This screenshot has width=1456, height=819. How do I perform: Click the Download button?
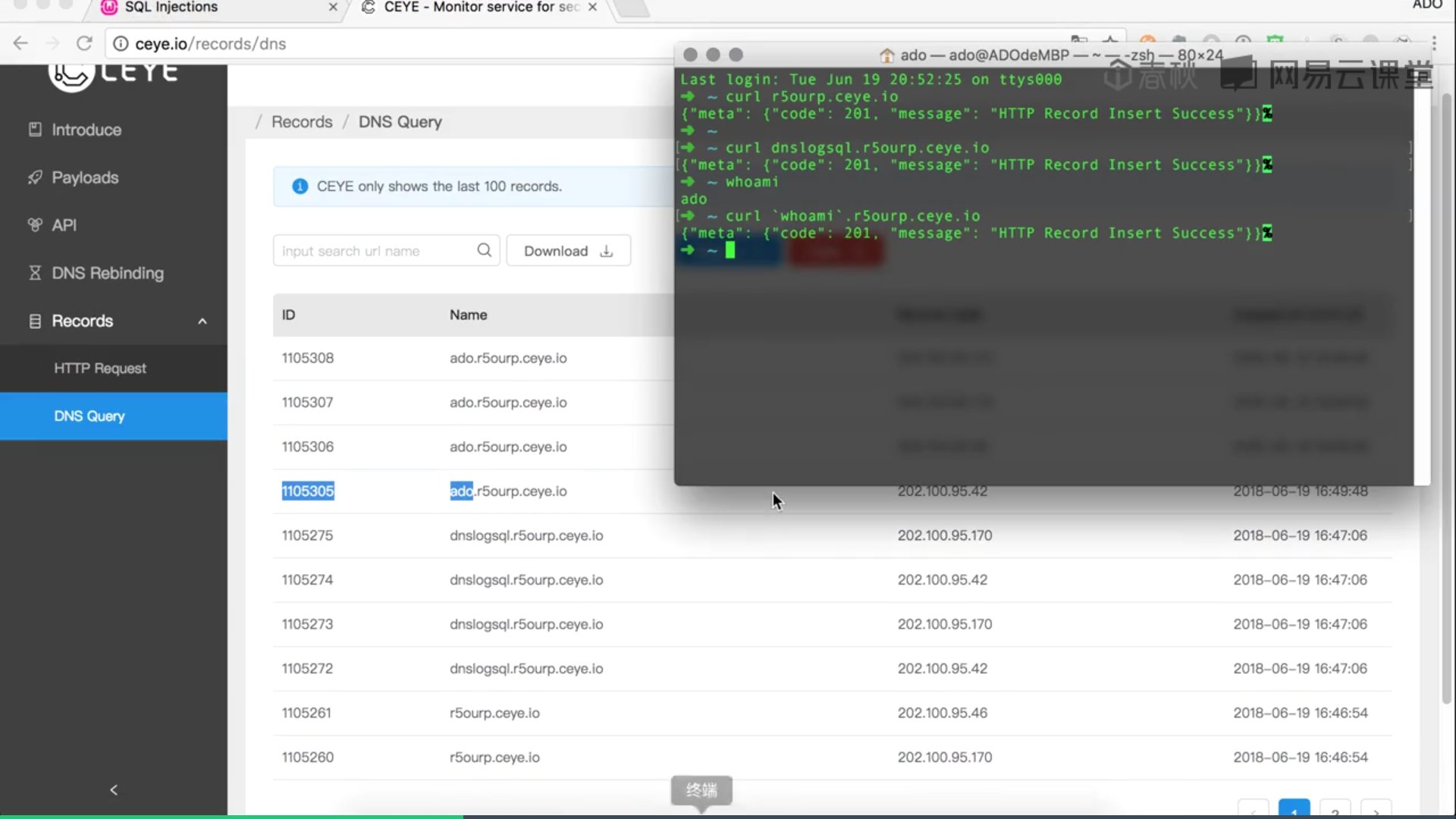click(x=568, y=251)
